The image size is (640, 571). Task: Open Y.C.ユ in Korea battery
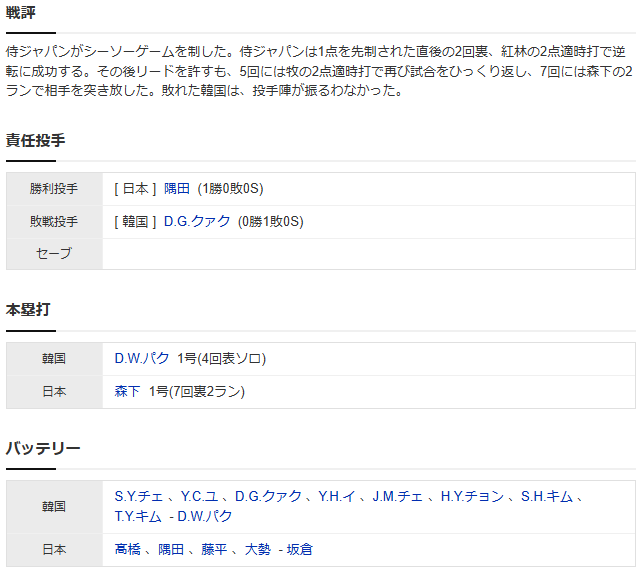click(x=199, y=496)
